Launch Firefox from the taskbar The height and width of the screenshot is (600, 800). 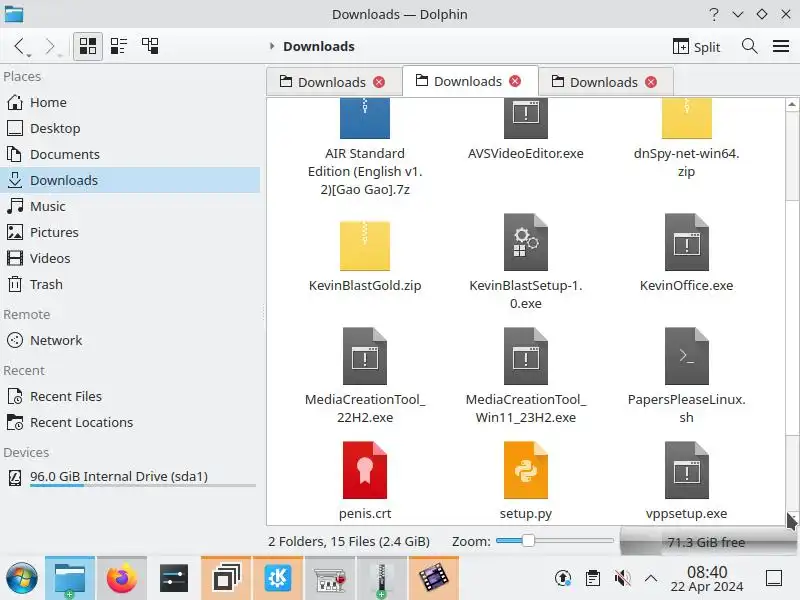click(122, 579)
